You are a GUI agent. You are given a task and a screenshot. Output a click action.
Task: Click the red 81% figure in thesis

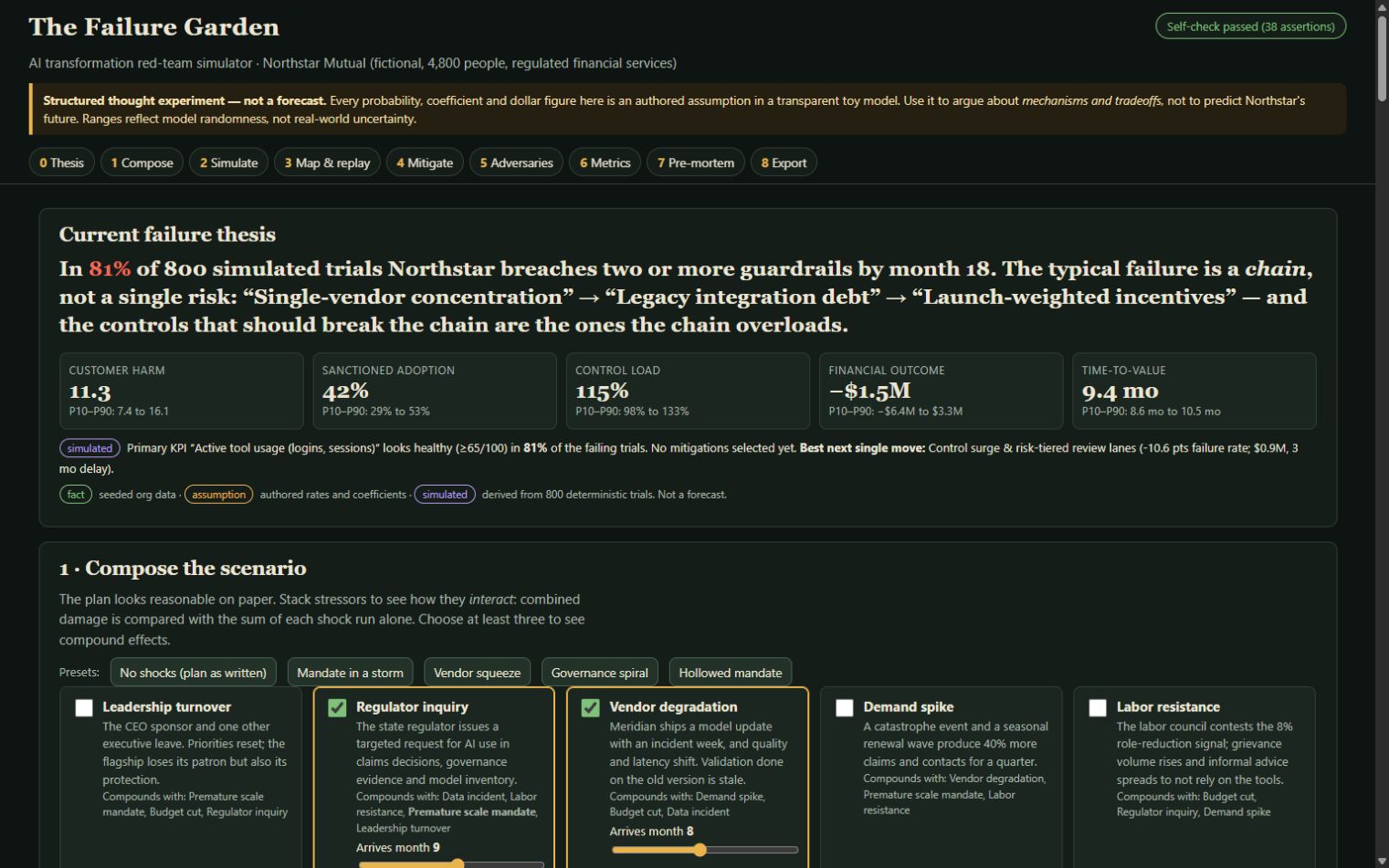(110, 268)
